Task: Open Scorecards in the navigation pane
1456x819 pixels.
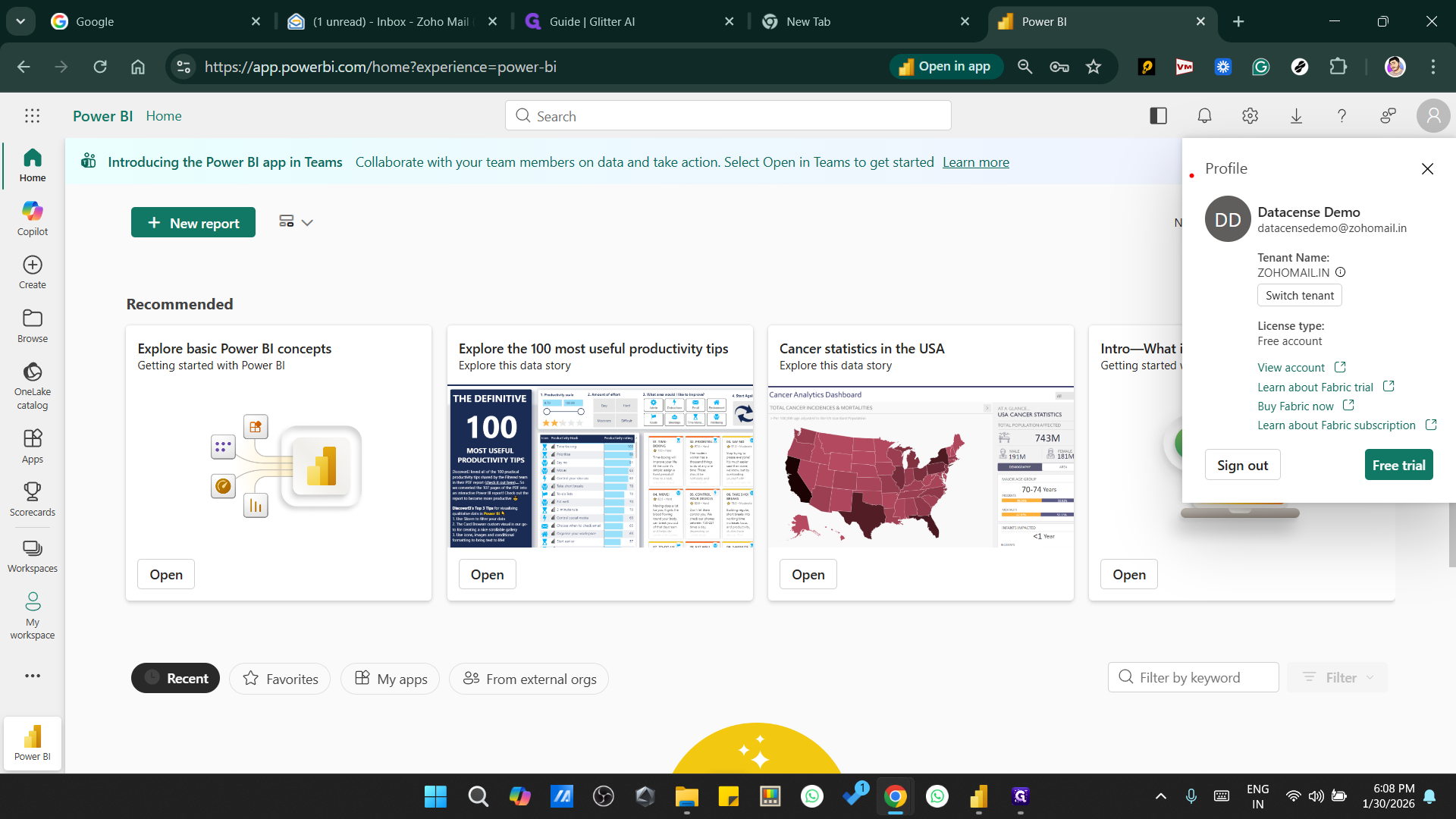Action: (x=32, y=499)
